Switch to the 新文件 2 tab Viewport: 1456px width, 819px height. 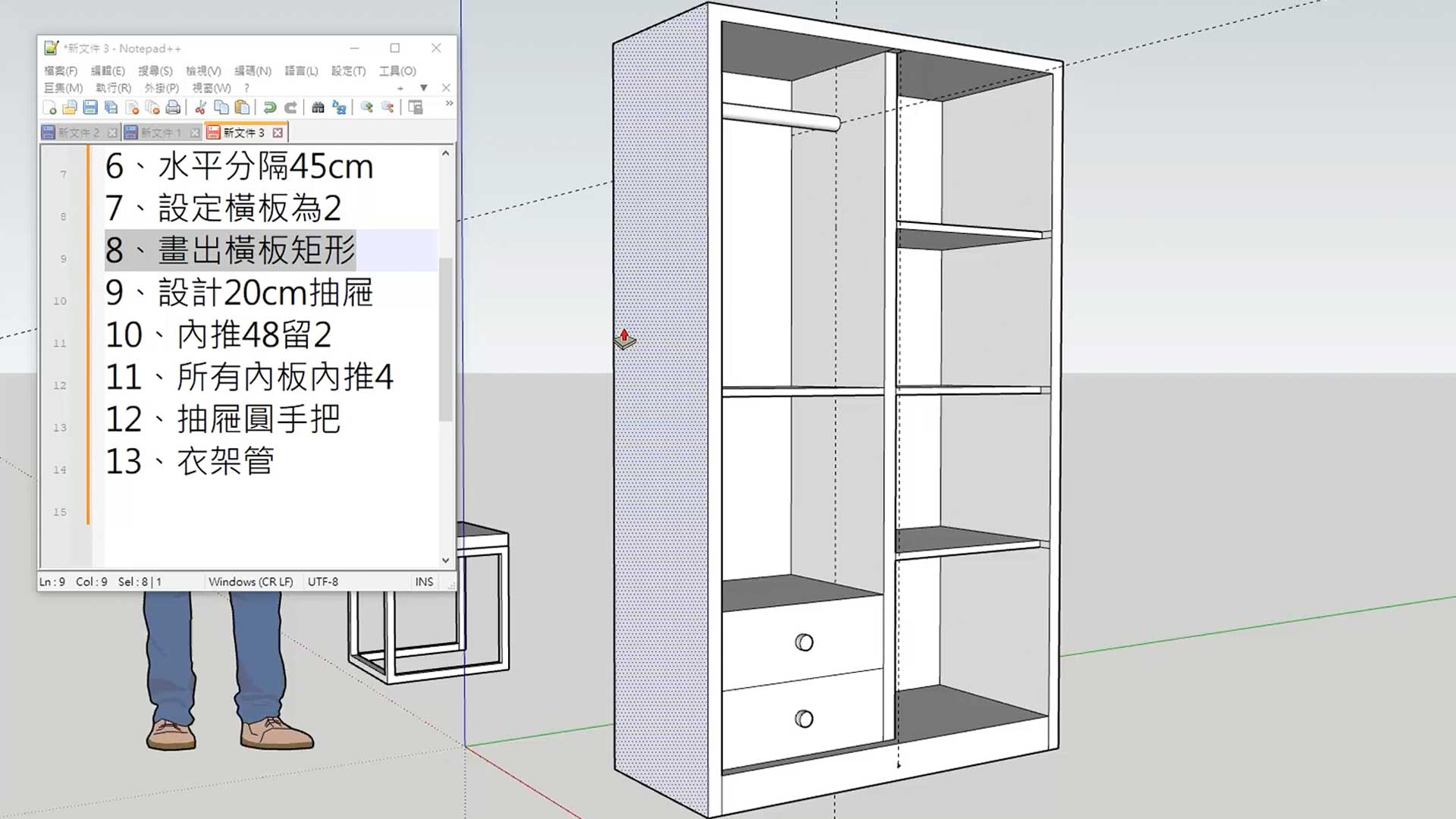(78, 133)
